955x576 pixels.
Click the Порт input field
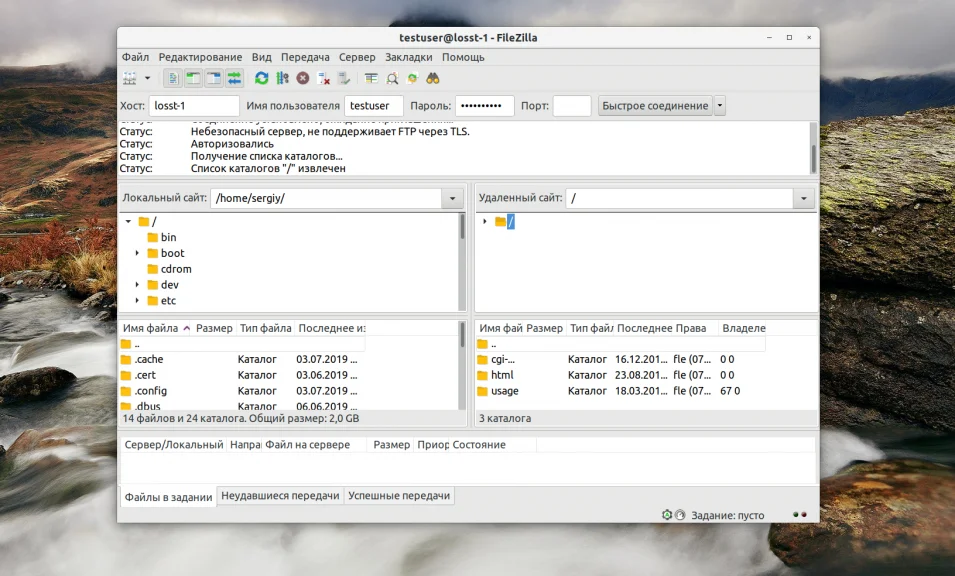(x=571, y=106)
